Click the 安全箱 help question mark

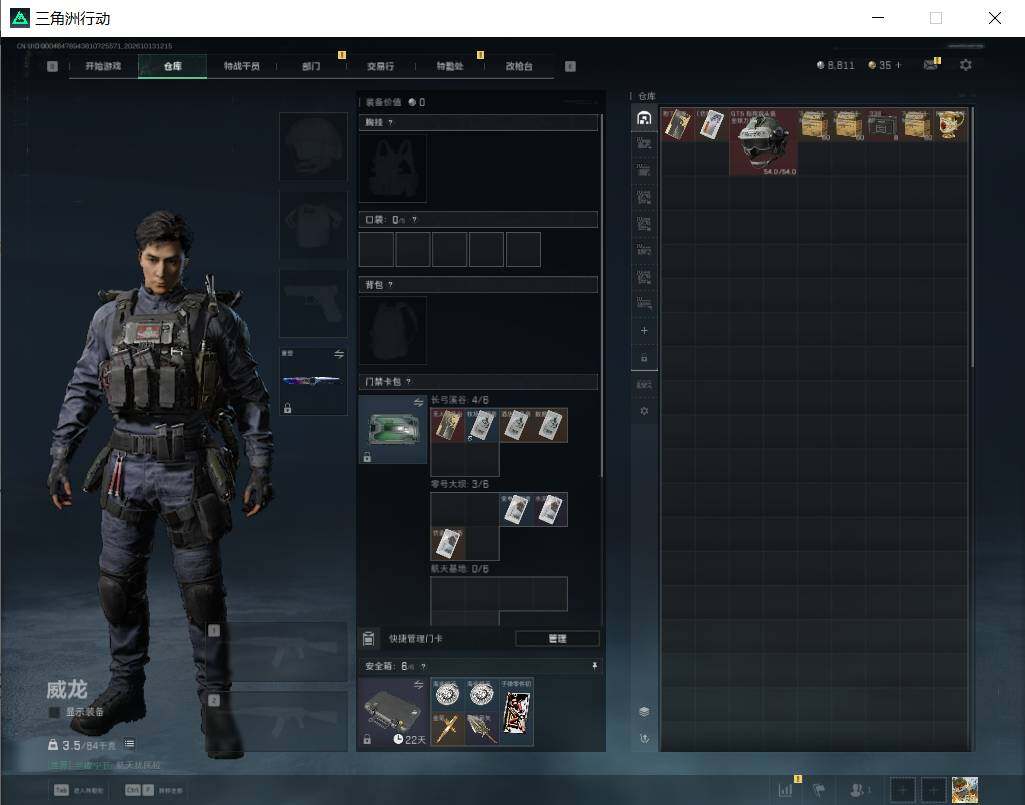[424, 666]
